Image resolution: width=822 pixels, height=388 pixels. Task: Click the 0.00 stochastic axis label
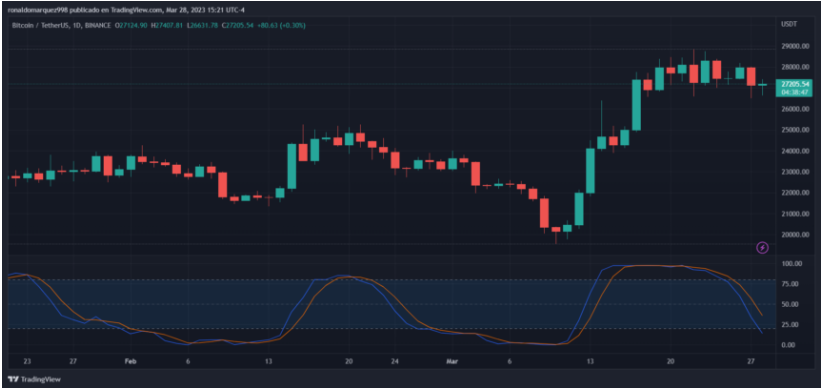click(x=789, y=344)
